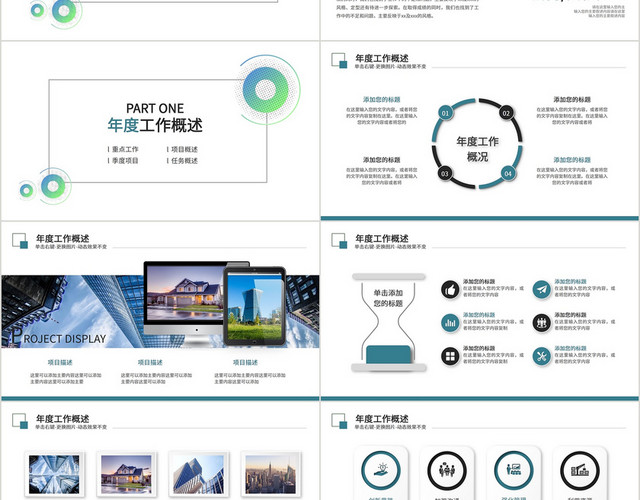Click the 年度工作概述 title on PART ONE slide
Image resolution: width=640 pixels, height=500 pixels.
click(155, 125)
